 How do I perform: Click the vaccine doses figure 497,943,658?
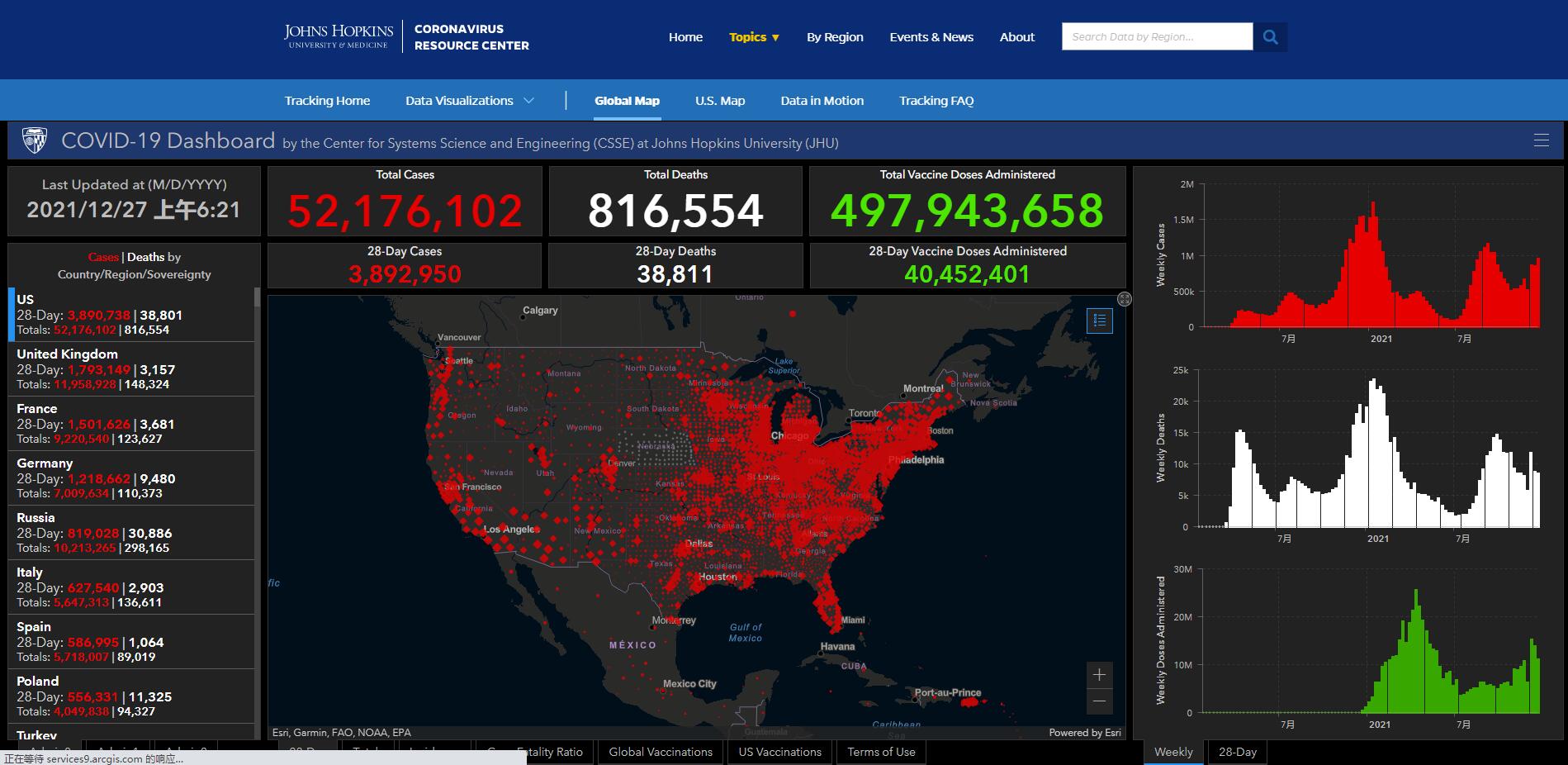coord(967,211)
